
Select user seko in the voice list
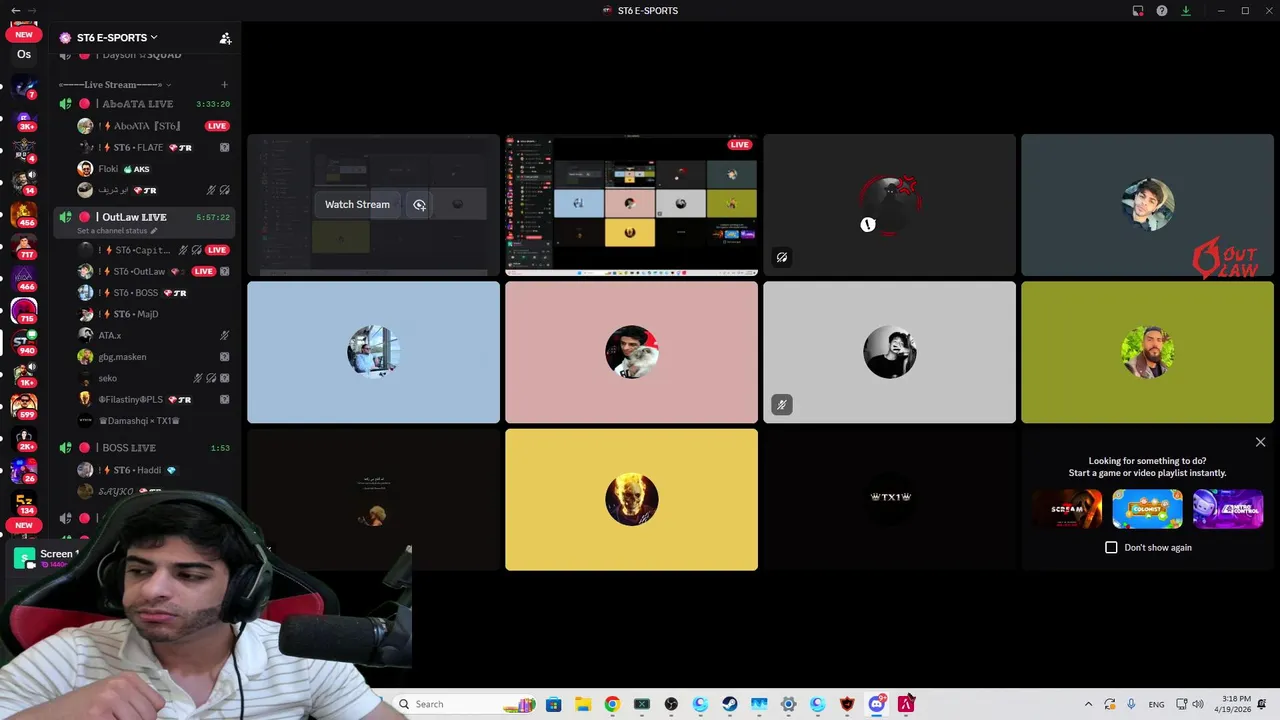(152, 378)
